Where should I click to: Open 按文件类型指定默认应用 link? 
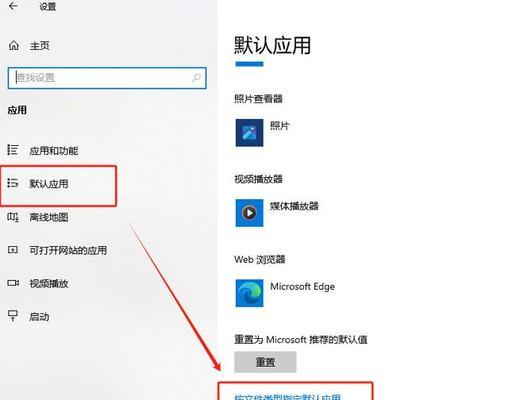click(x=287, y=397)
